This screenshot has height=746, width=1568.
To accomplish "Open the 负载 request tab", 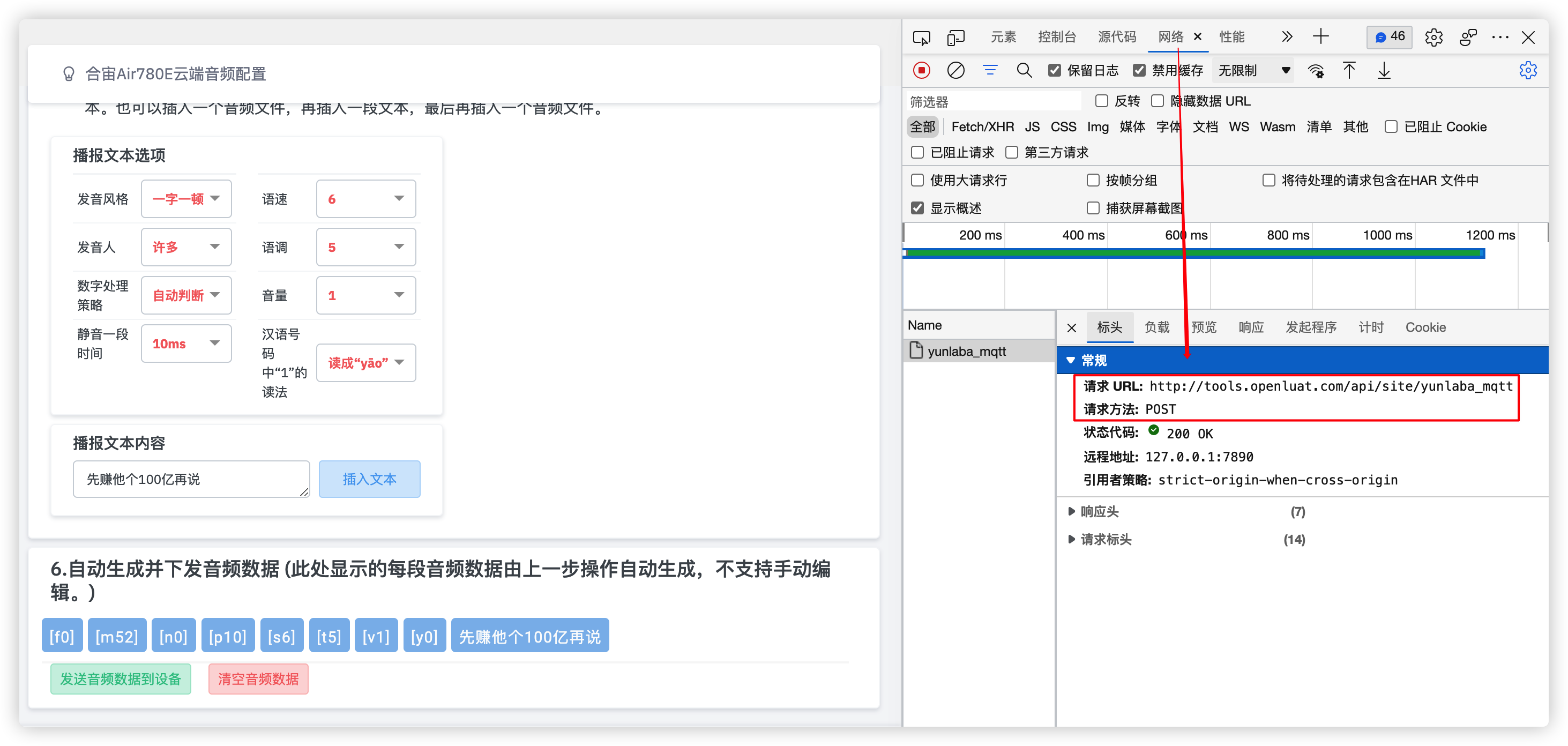I will 1156,327.
